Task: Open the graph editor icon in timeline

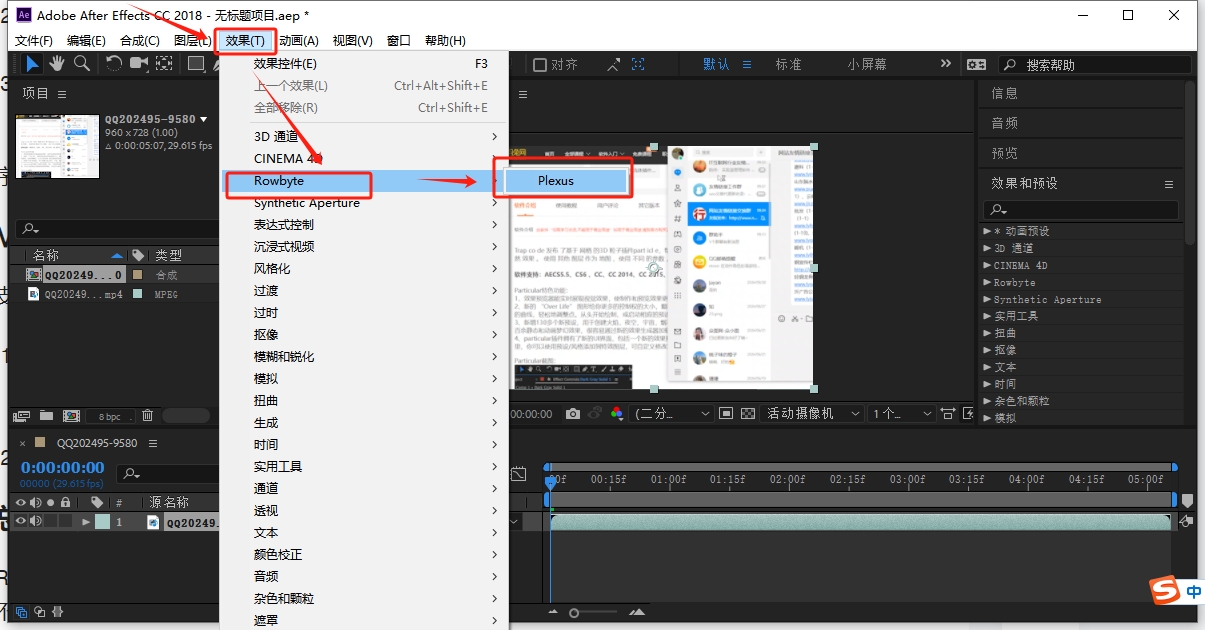Action: (518, 474)
